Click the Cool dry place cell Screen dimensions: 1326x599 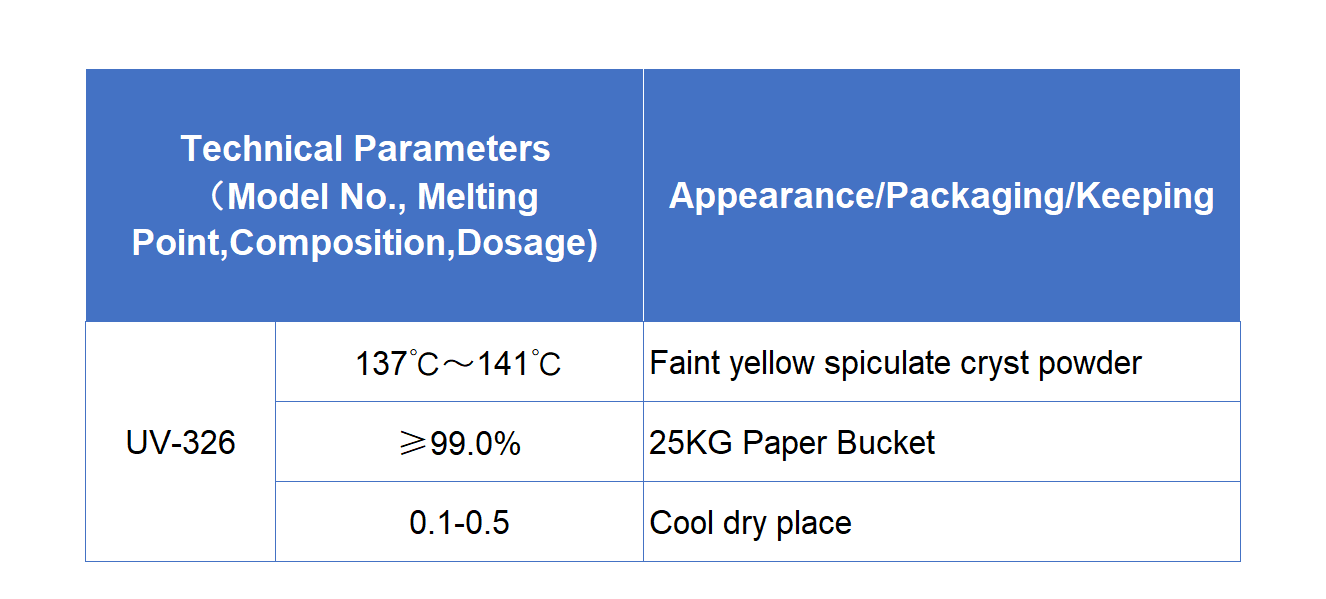tap(942, 522)
